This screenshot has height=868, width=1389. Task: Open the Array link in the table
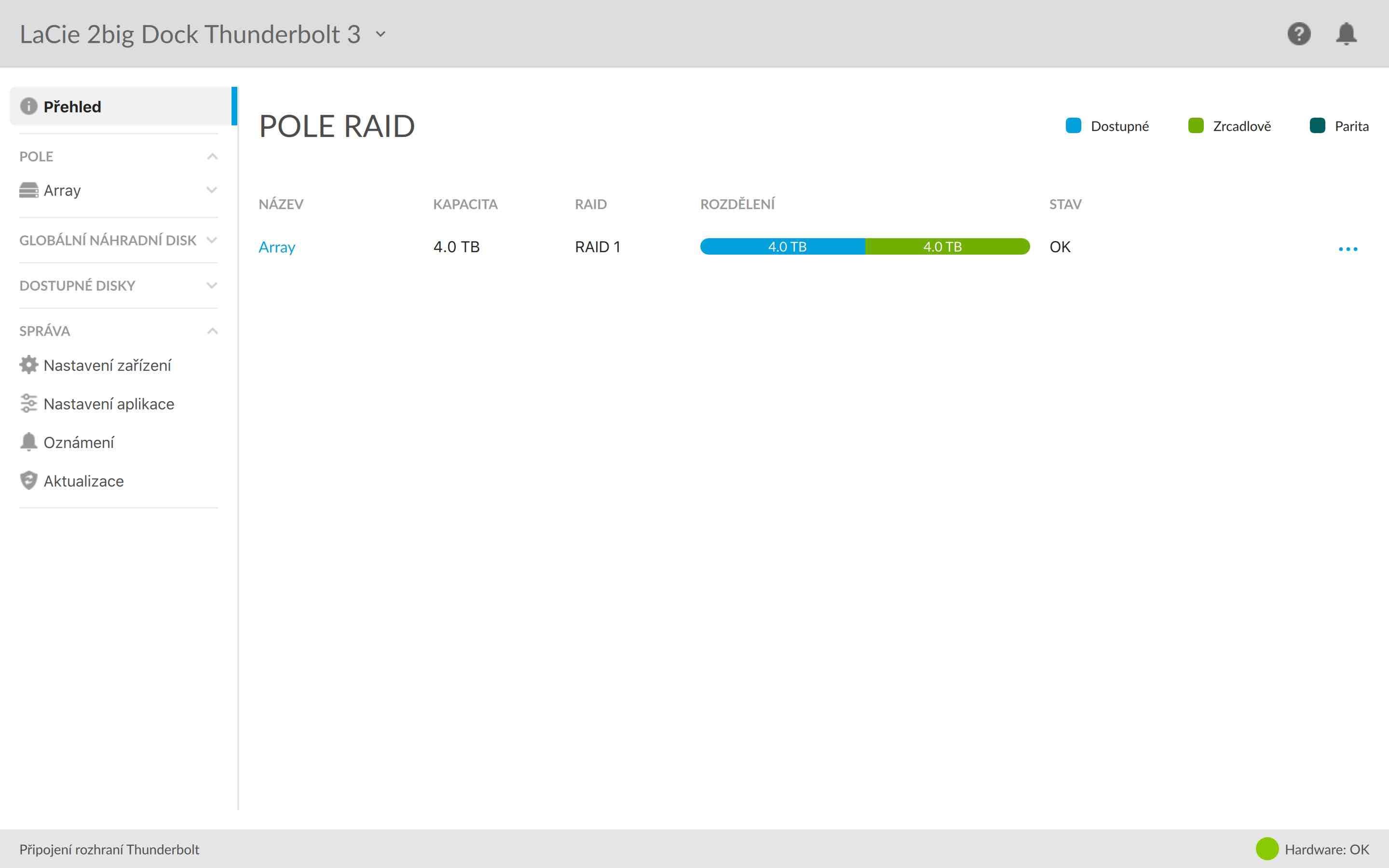point(277,247)
